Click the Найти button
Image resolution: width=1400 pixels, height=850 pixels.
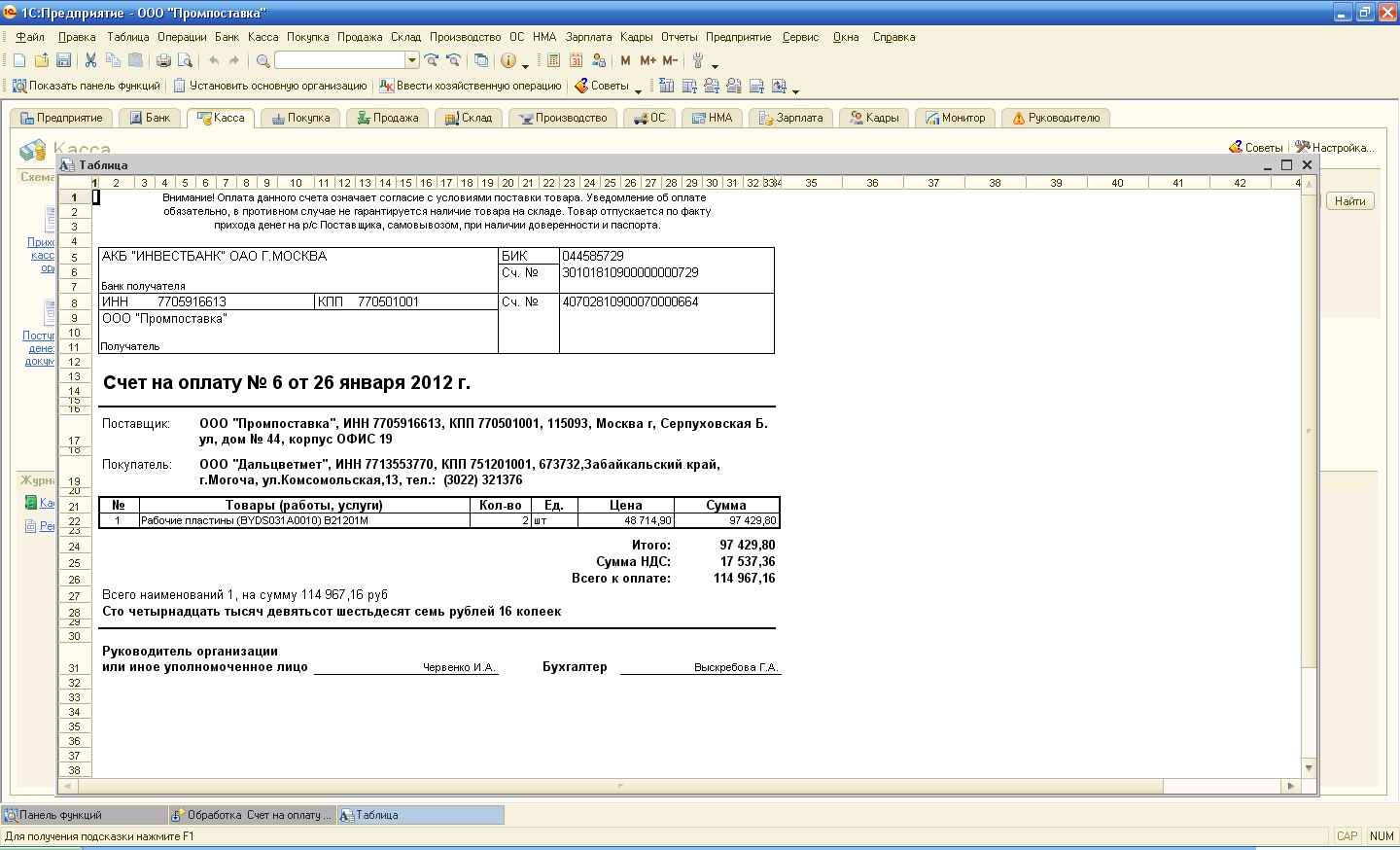point(1349,201)
